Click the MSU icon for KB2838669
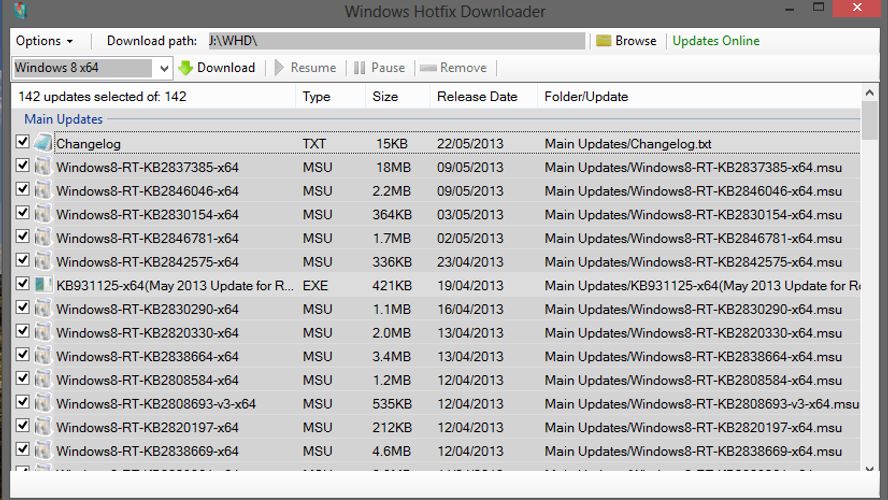The image size is (888, 500). coord(42,451)
